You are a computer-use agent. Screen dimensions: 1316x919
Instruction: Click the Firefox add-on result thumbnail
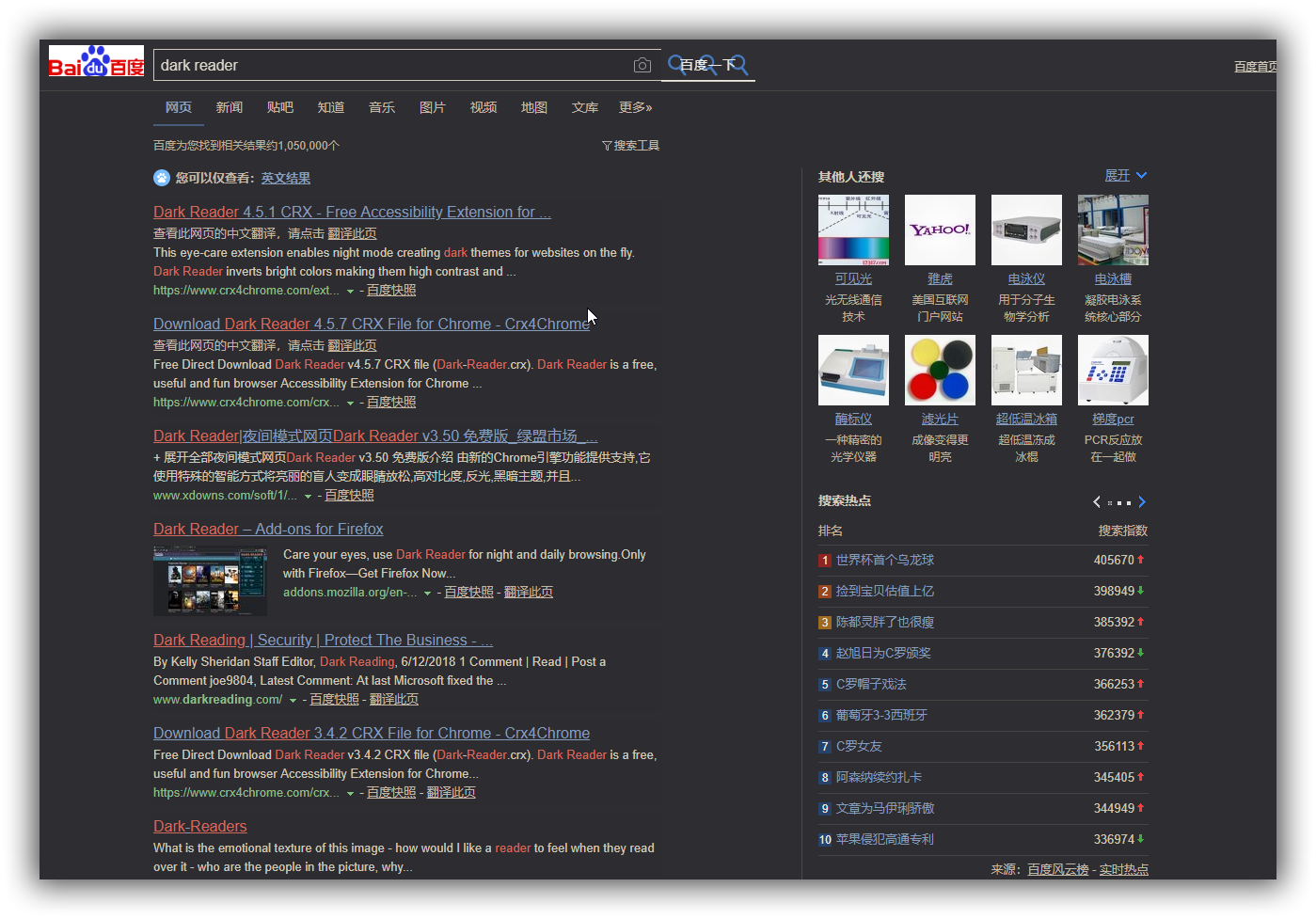210,581
